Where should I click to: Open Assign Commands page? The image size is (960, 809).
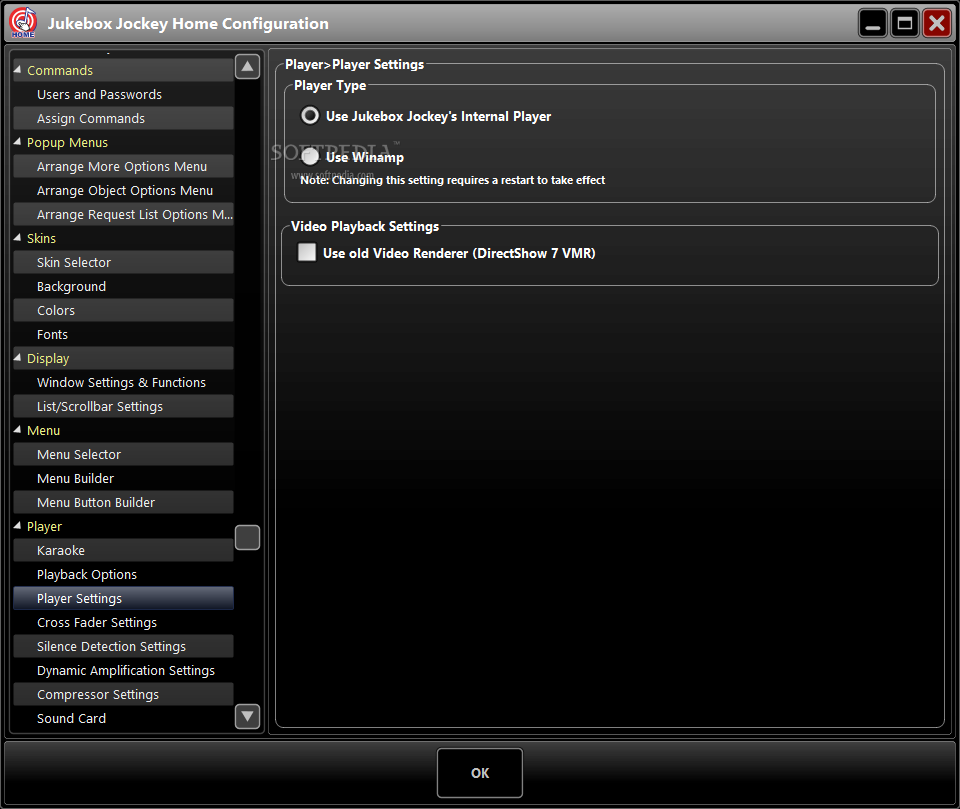coord(124,118)
